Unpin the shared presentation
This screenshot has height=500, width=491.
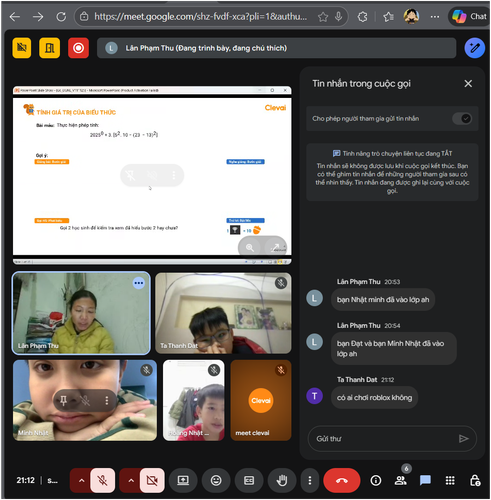point(131,175)
